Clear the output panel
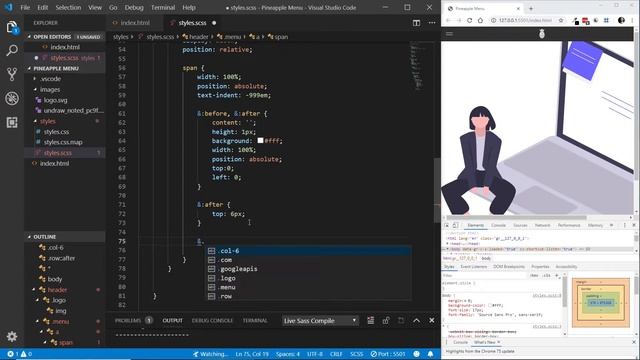 [370, 320]
